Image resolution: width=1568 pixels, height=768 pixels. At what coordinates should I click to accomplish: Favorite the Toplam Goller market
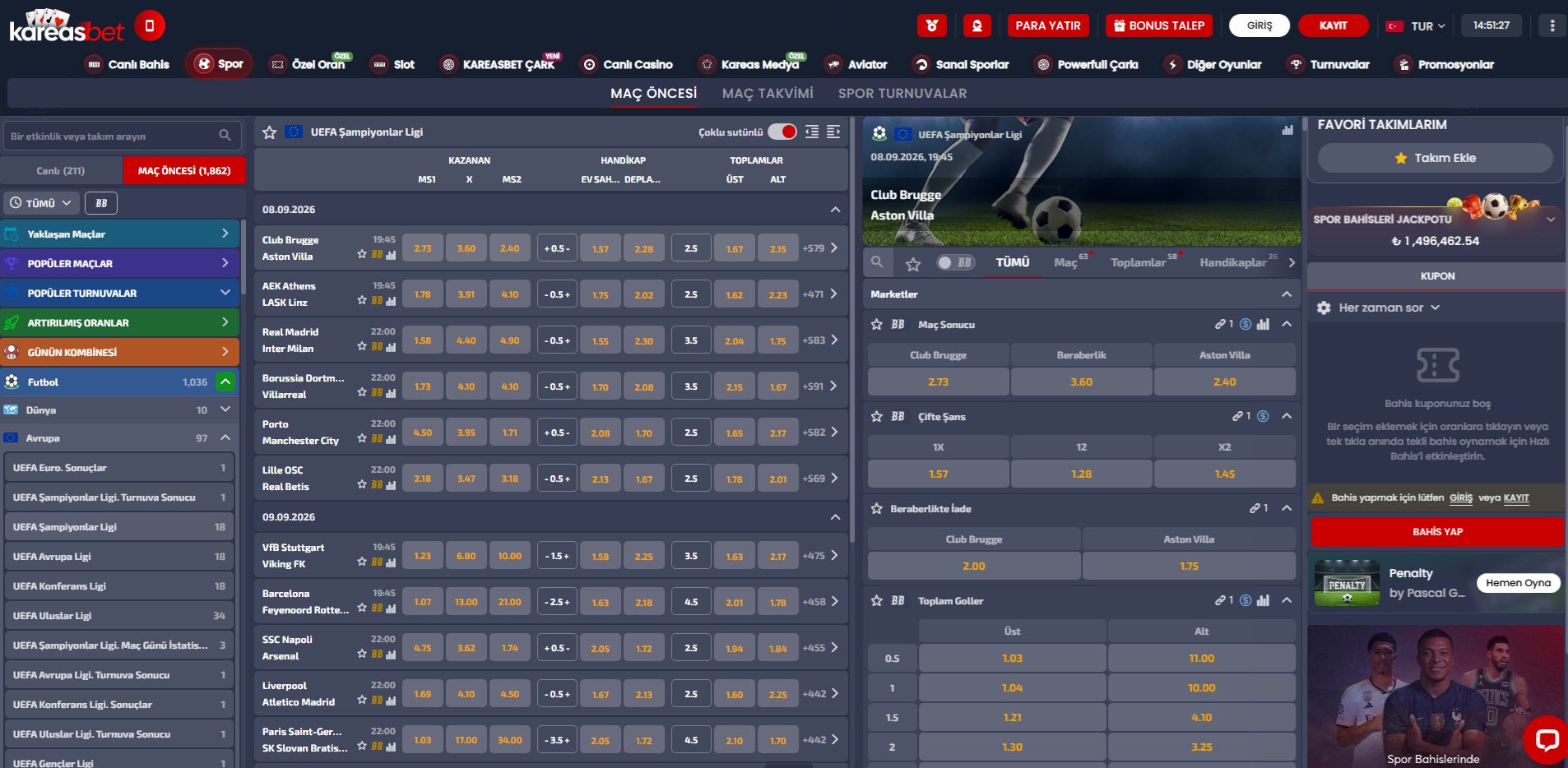[x=877, y=601]
